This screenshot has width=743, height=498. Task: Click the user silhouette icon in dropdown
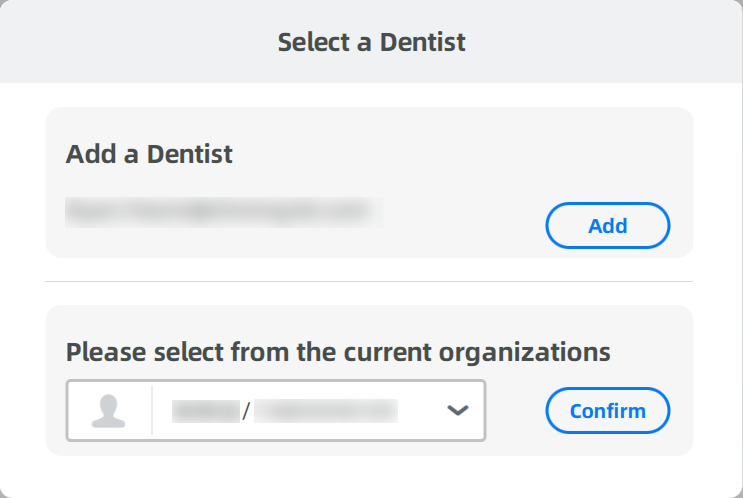(109, 411)
